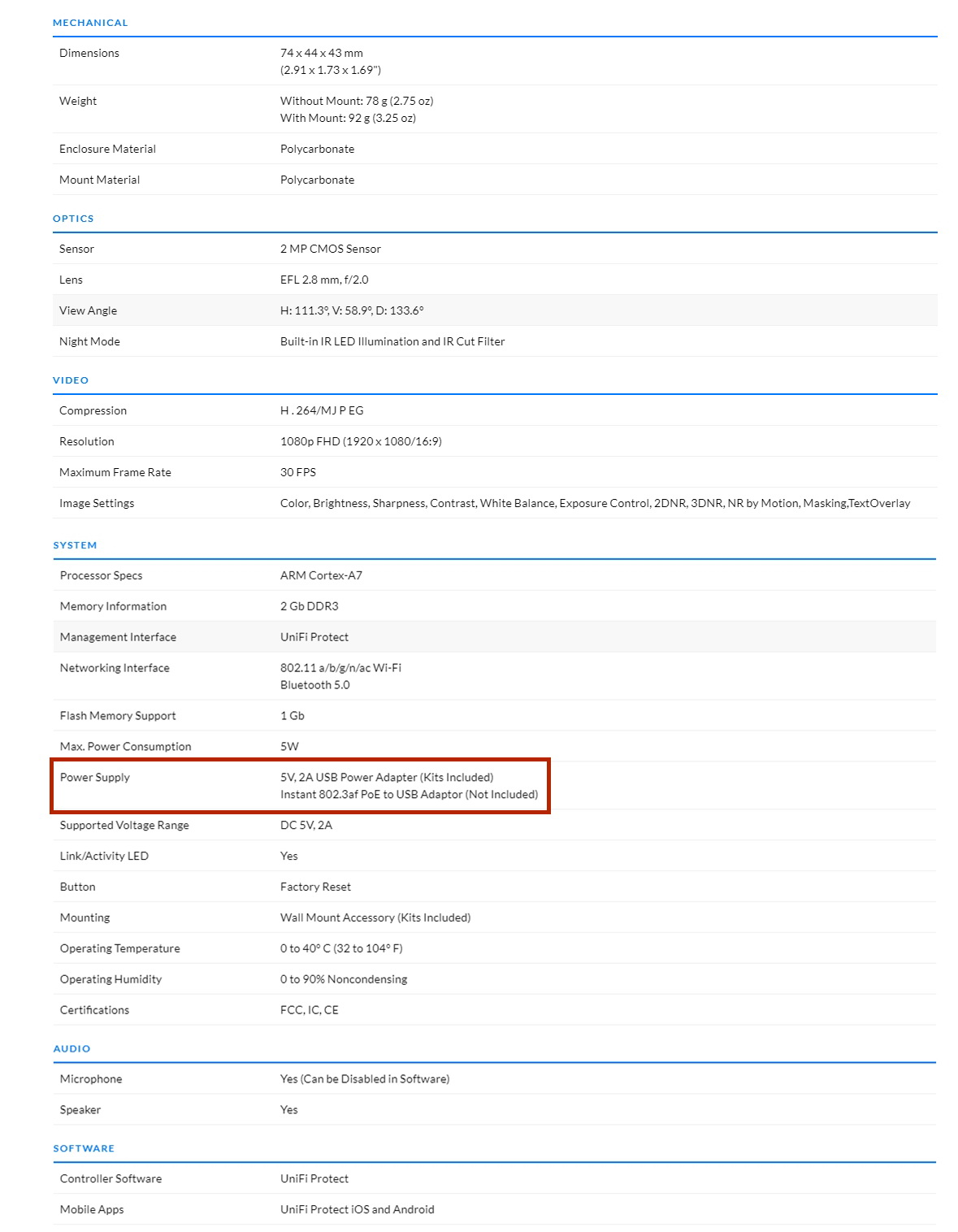958x1232 pixels.
Task: Select the View Angle row label
Action: click(x=88, y=310)
